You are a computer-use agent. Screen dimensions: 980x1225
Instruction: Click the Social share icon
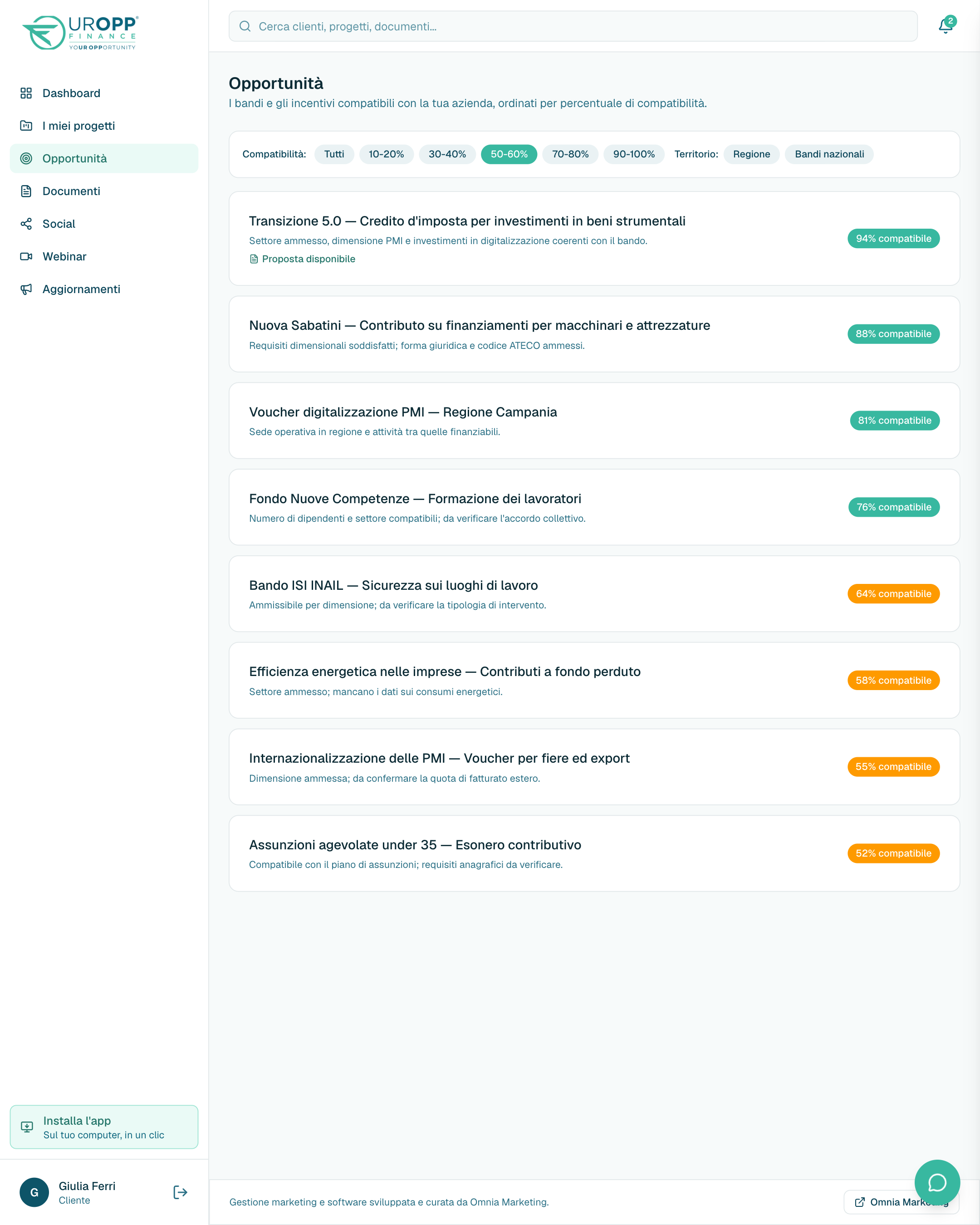[26, 224]
